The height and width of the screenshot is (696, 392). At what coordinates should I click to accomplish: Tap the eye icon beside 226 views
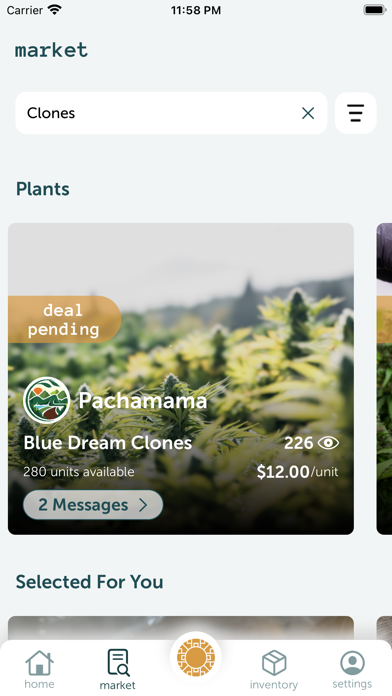(329, 443)
